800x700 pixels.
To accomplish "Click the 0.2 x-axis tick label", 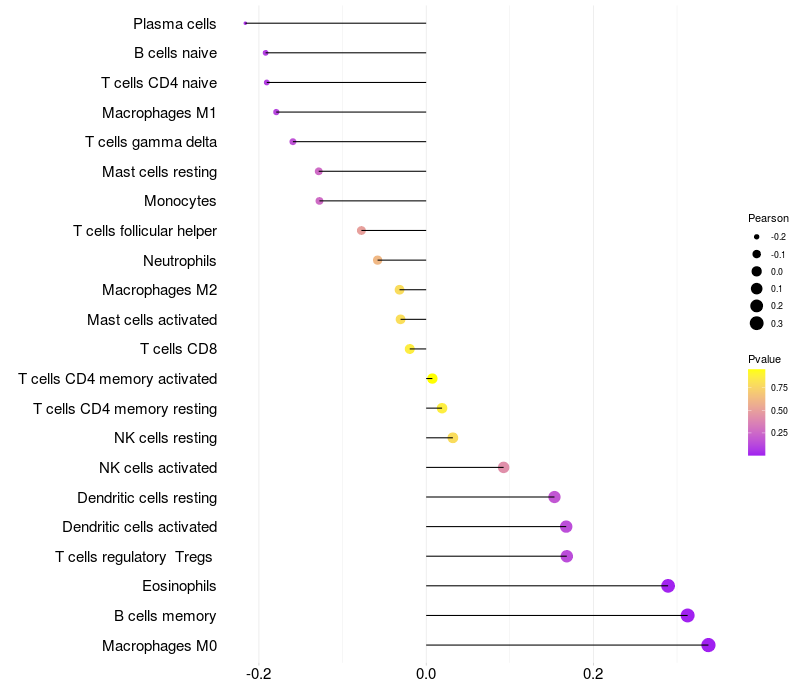I will 593,674.
